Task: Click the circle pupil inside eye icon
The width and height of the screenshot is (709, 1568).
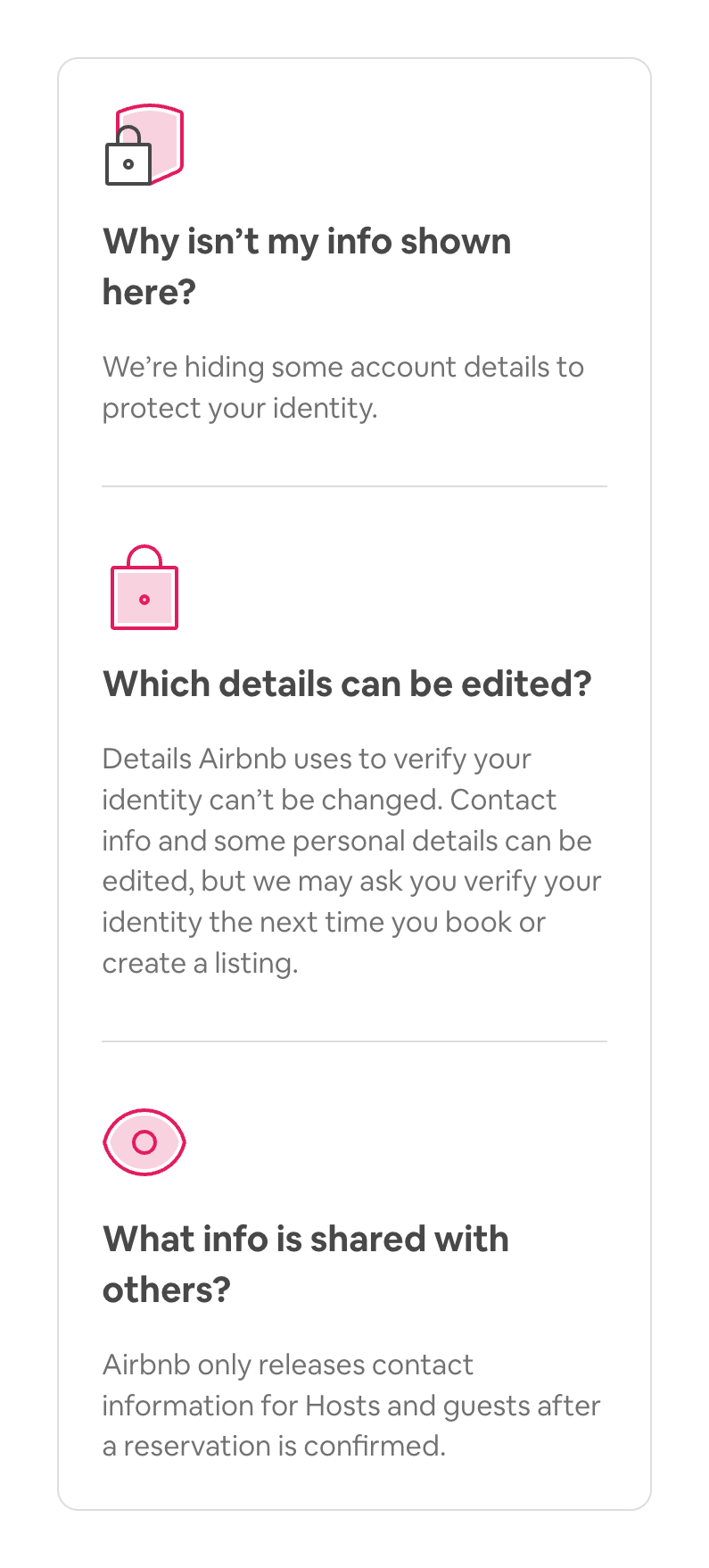Action: point(144,1142)
